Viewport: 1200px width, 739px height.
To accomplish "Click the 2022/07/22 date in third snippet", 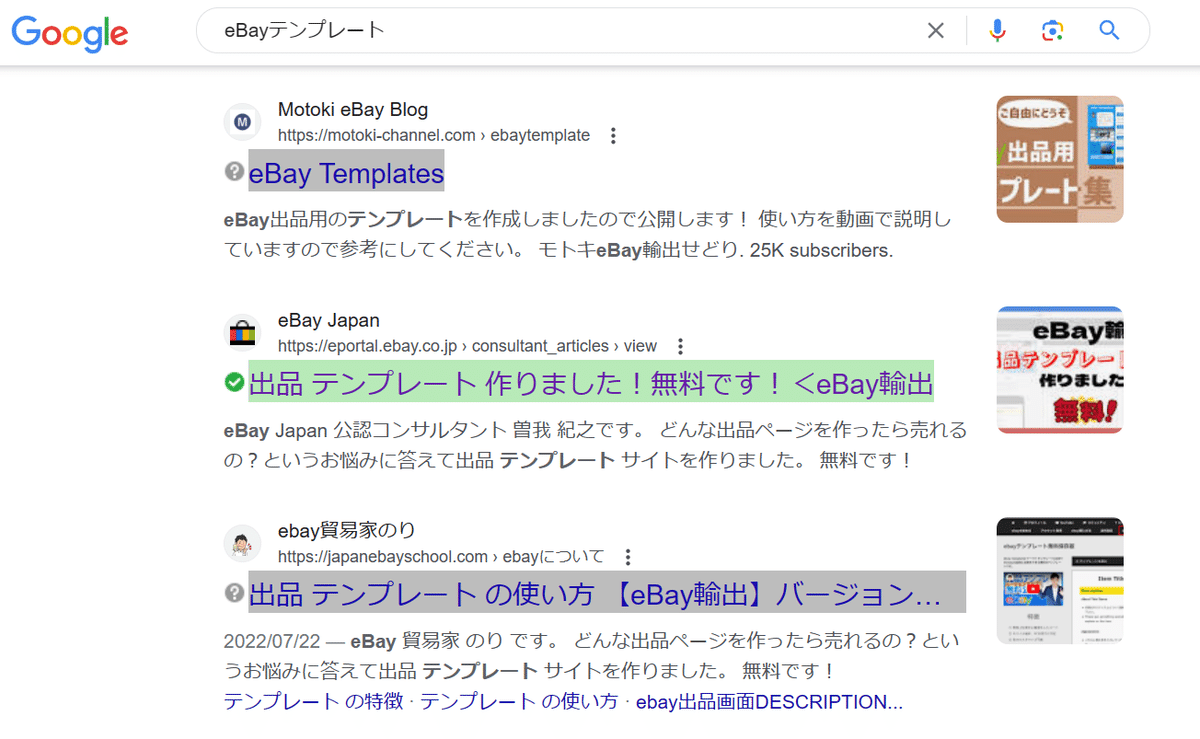I will (272, 642).
